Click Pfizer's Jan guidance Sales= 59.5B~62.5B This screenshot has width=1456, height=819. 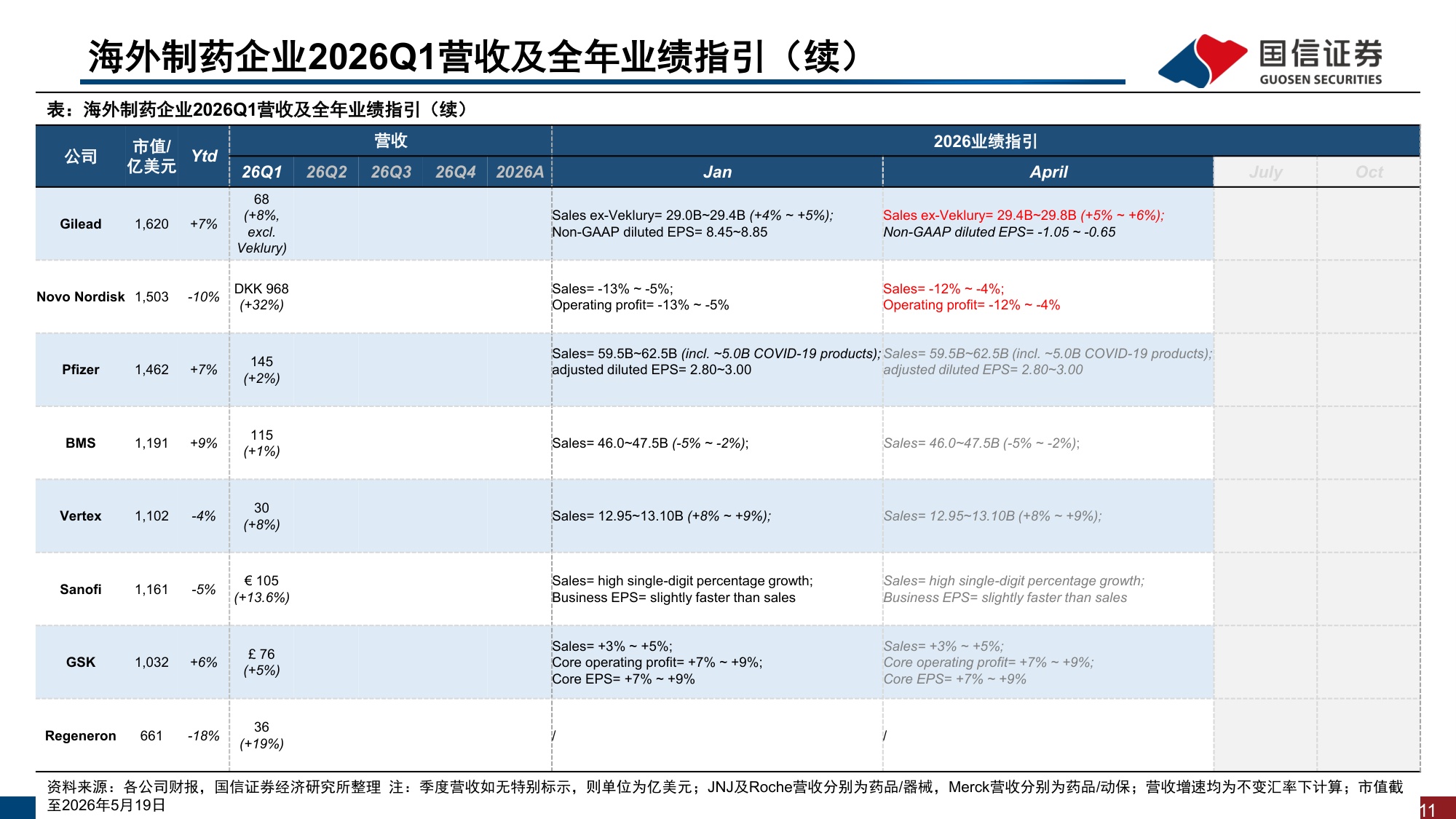coord(716,353)
